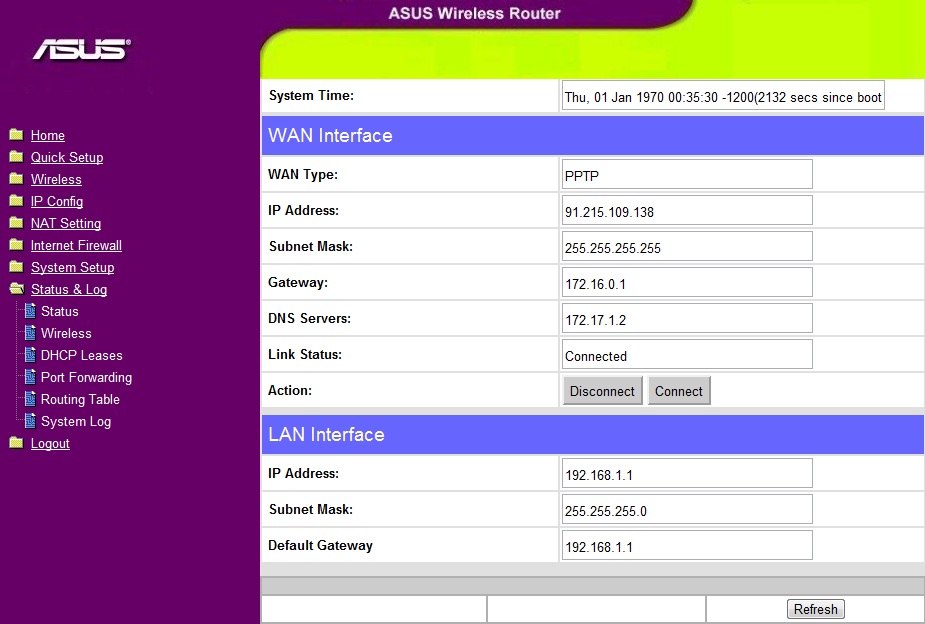The width and height of the screenshot is (925, 624).
Task: Click the page icon beside Port Forwarding
Action: click(30, 377)
